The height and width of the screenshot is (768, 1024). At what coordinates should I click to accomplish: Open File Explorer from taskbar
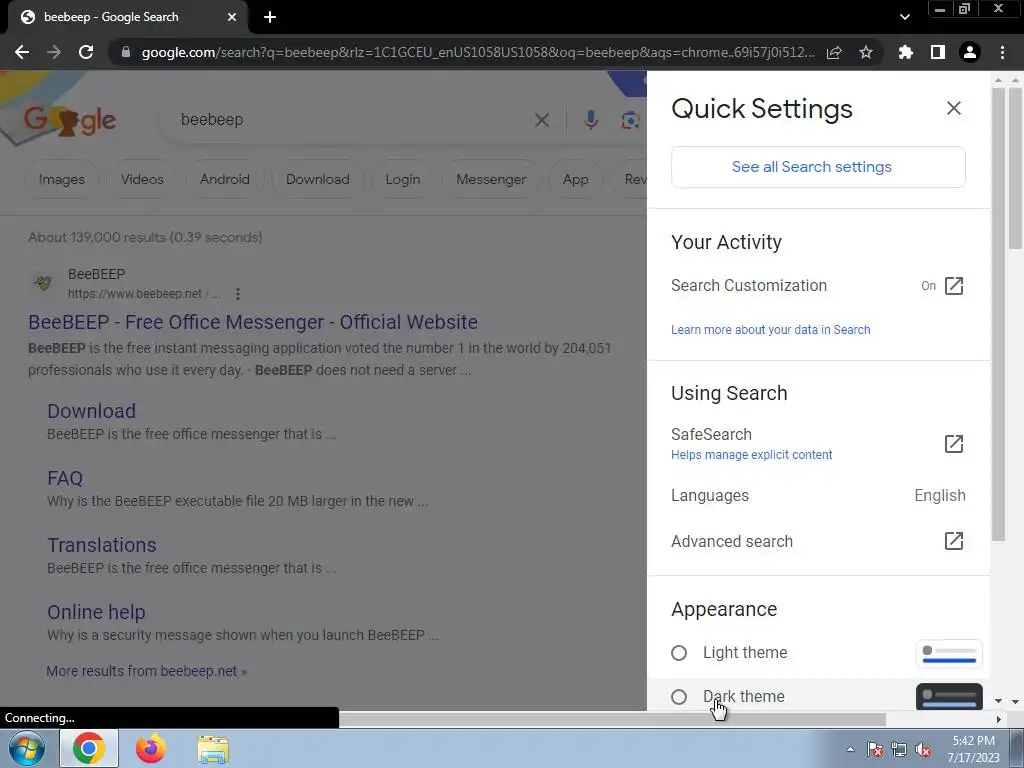tap(213, 750)
